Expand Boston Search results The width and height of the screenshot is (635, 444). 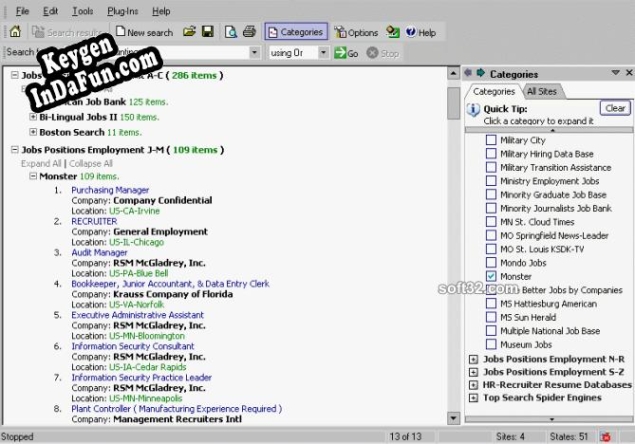33,132
